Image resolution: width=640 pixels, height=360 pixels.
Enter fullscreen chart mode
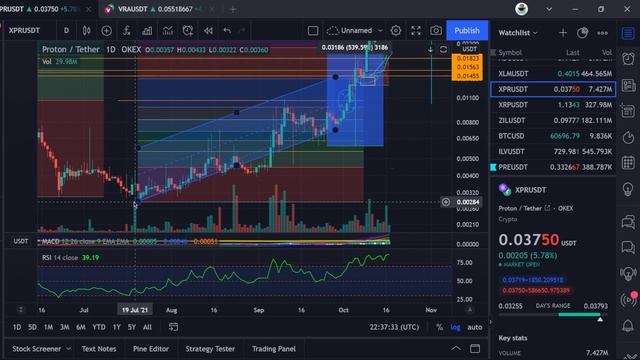pyautogui.click(x=416, y=31)
